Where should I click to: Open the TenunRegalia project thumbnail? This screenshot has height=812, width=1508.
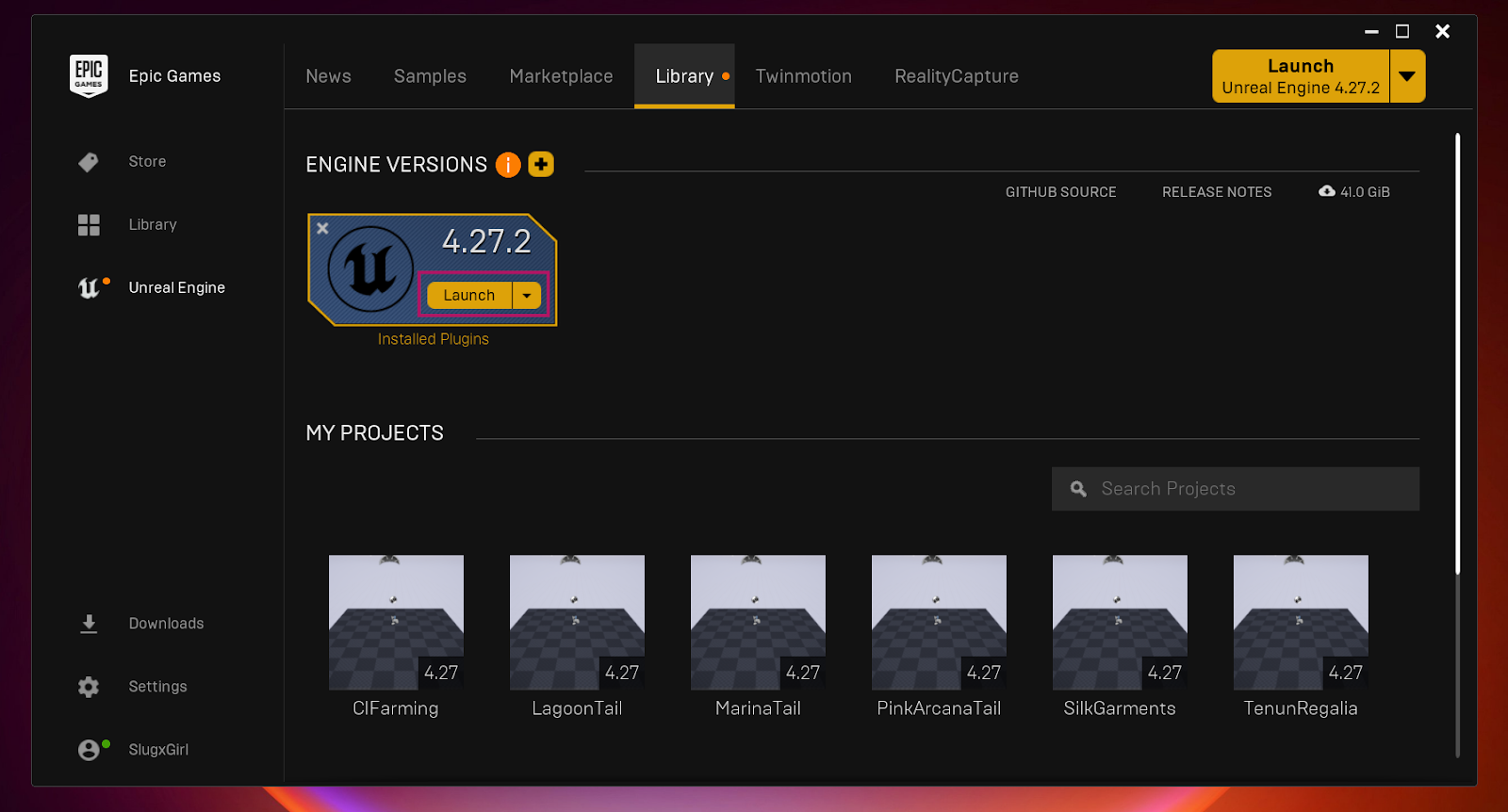coord(1301,623)
